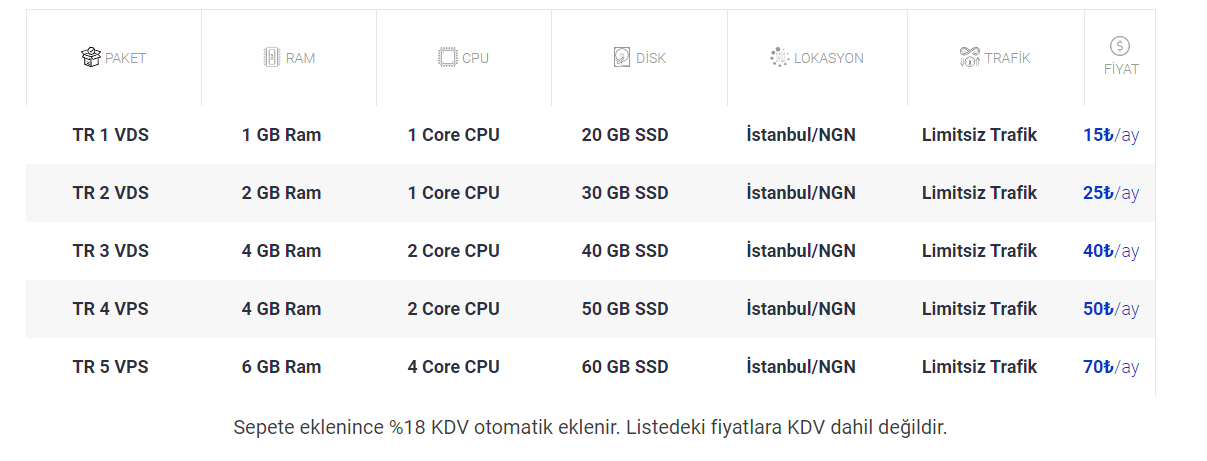Click the RAM memory icon

pos(270,57)
